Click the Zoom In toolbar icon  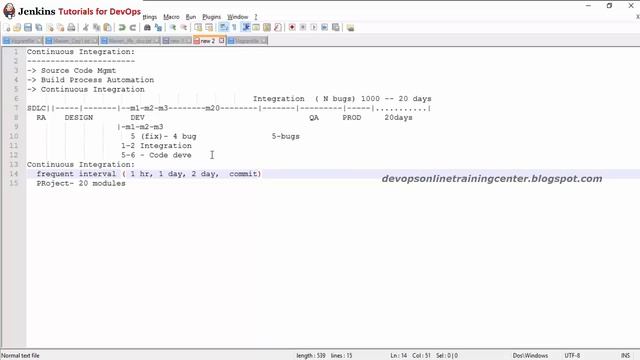point(173,28)
